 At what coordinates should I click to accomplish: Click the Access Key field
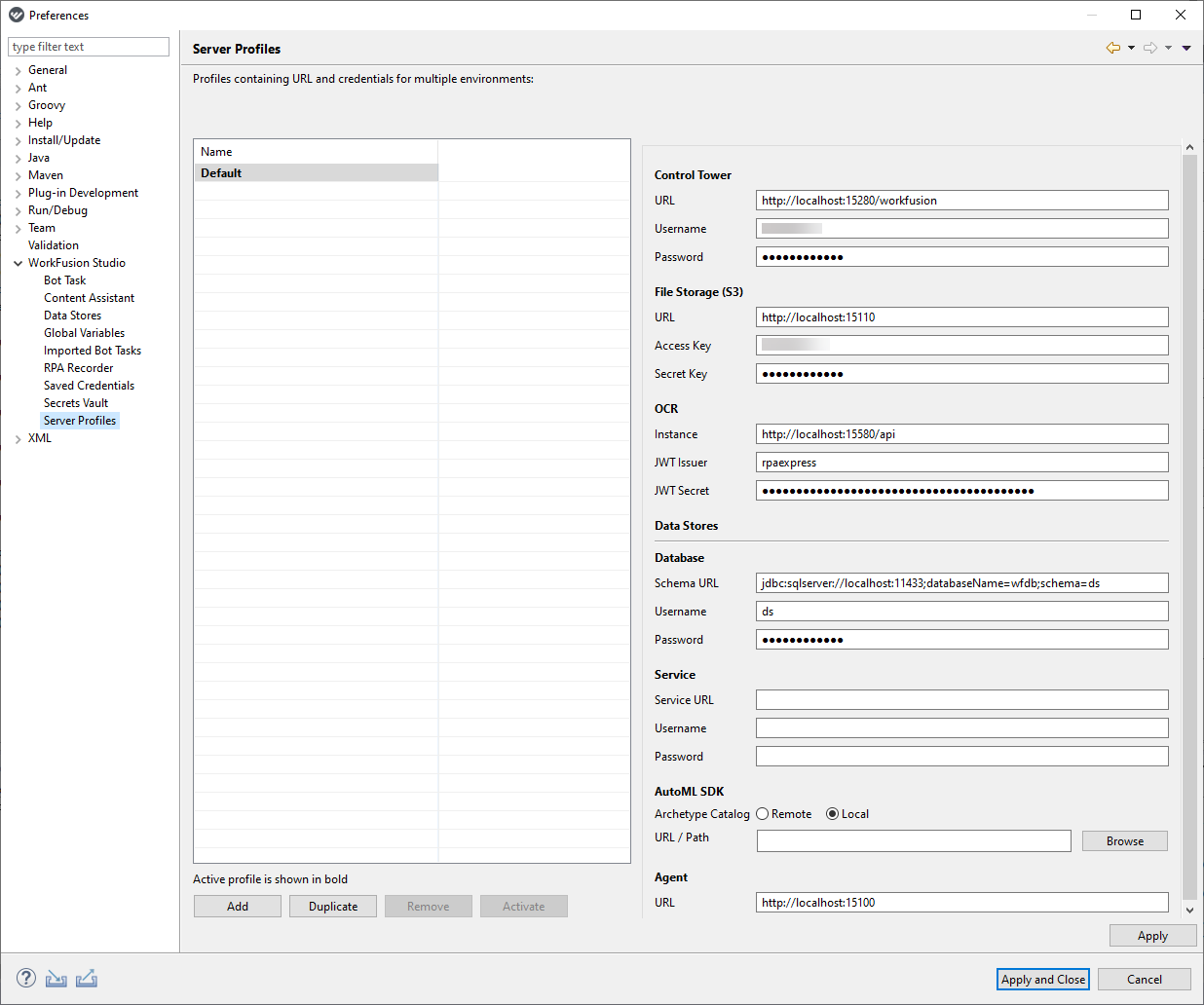click(x=962, y=346)
